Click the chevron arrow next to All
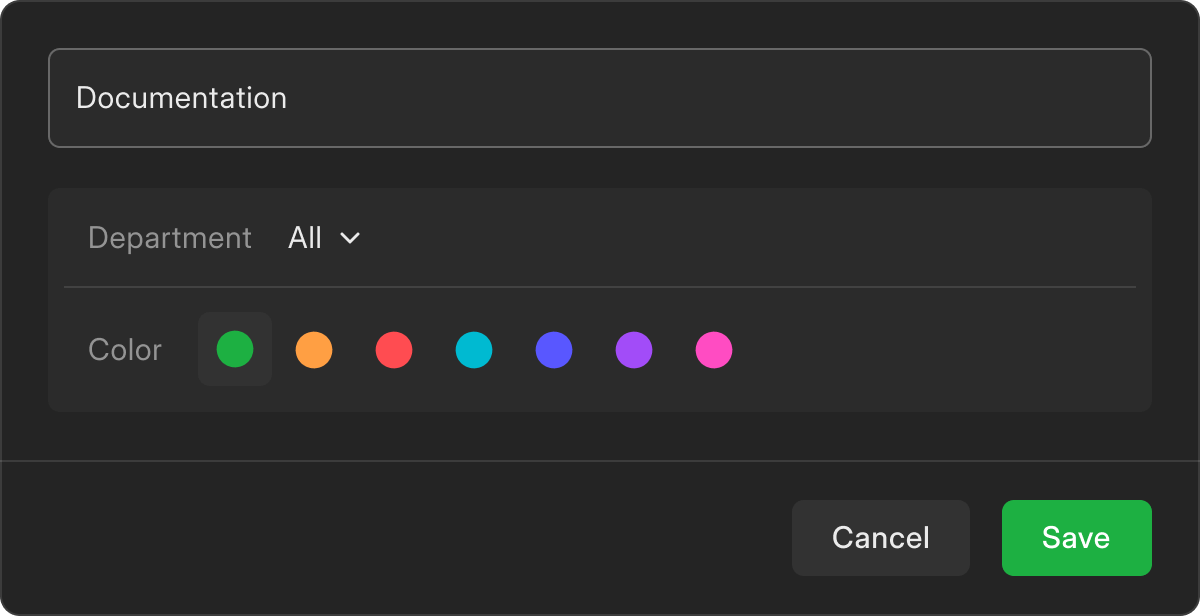1200x616 pixels. 350,238
